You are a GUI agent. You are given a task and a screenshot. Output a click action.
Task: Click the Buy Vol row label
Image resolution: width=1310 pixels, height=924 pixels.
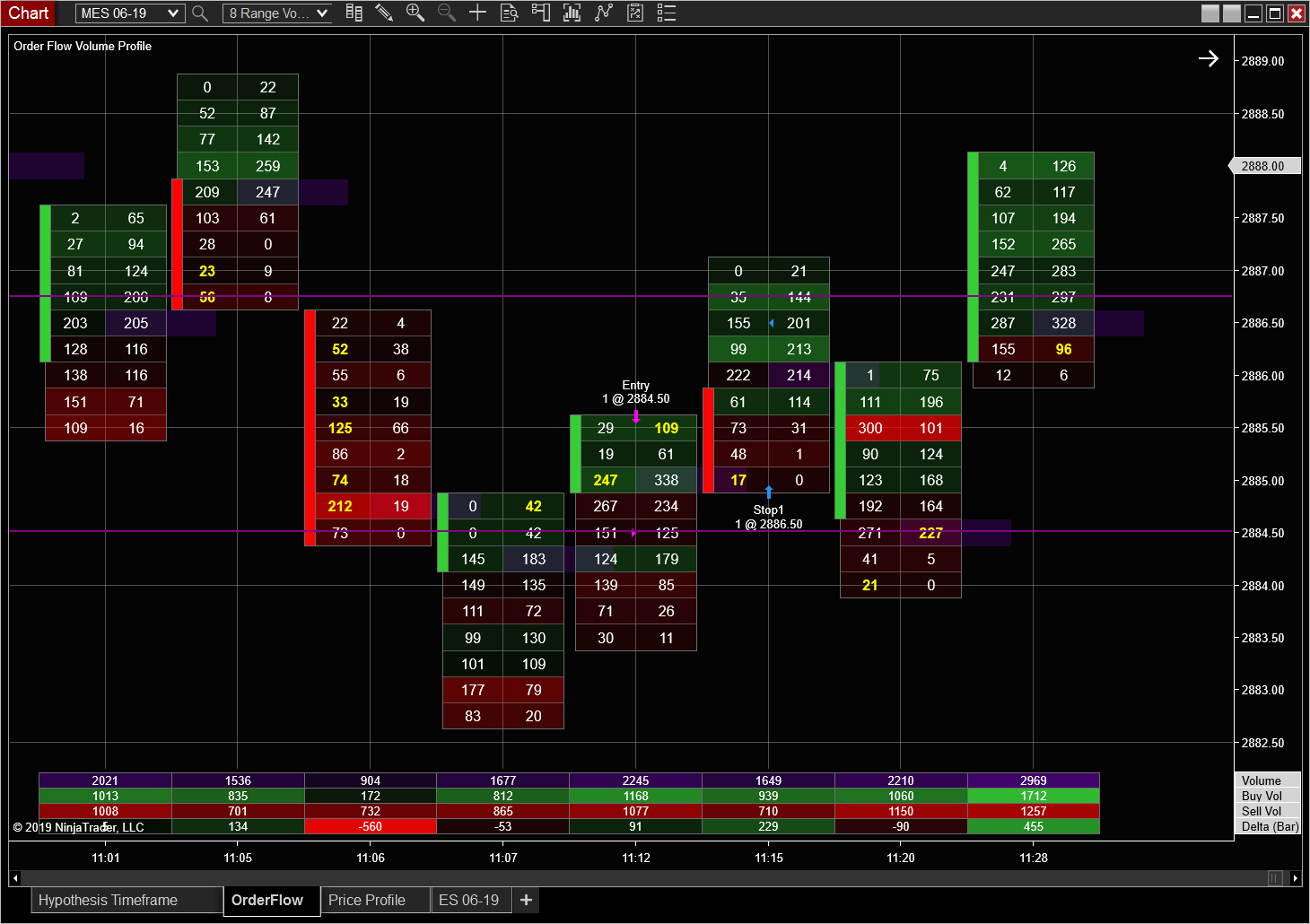pyautogui.click(x=1268, y=796)
